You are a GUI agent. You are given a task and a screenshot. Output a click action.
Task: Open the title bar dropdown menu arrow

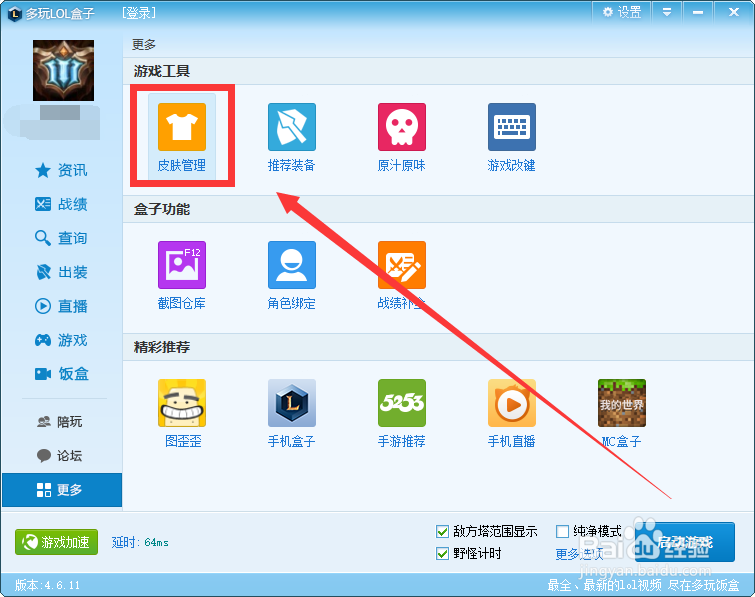667,13
